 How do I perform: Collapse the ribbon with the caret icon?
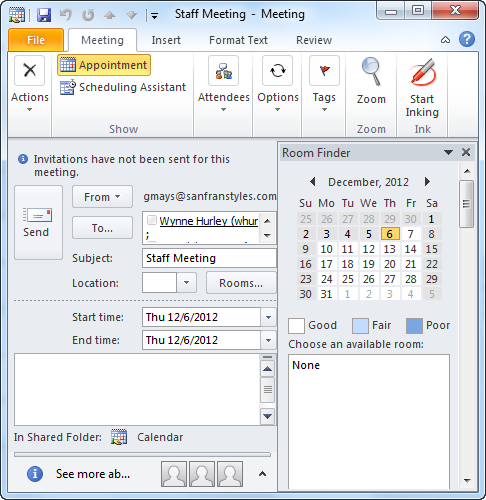(445, 40)
